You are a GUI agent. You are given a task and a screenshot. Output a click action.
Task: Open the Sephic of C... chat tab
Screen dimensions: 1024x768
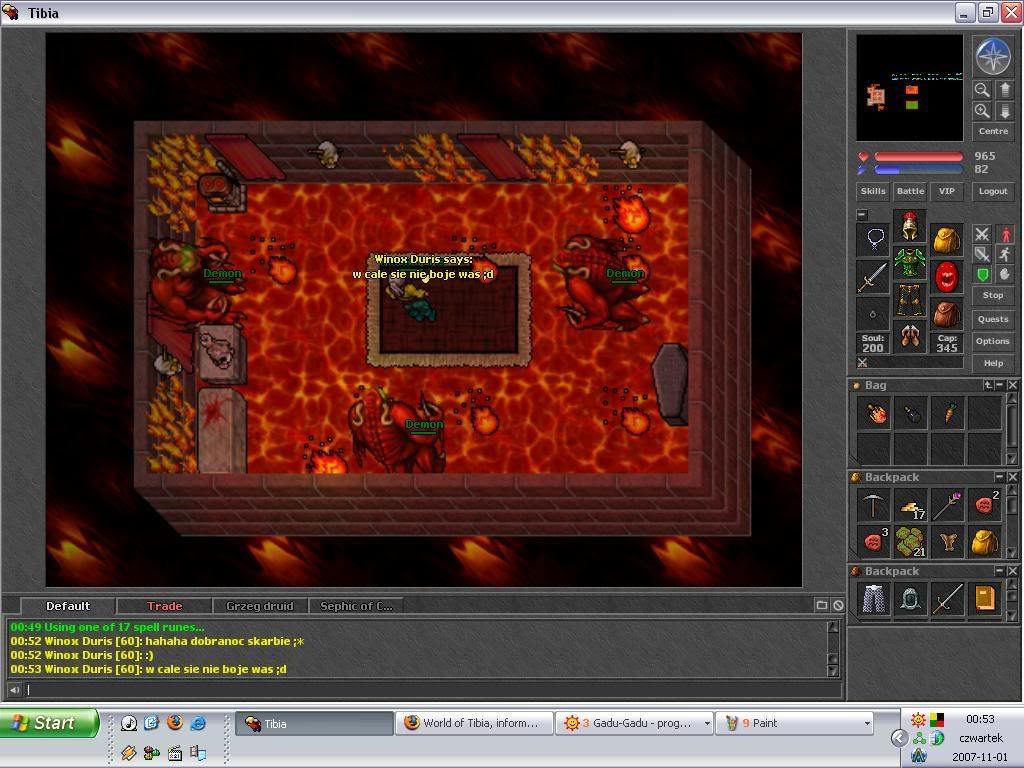point(357,606)
